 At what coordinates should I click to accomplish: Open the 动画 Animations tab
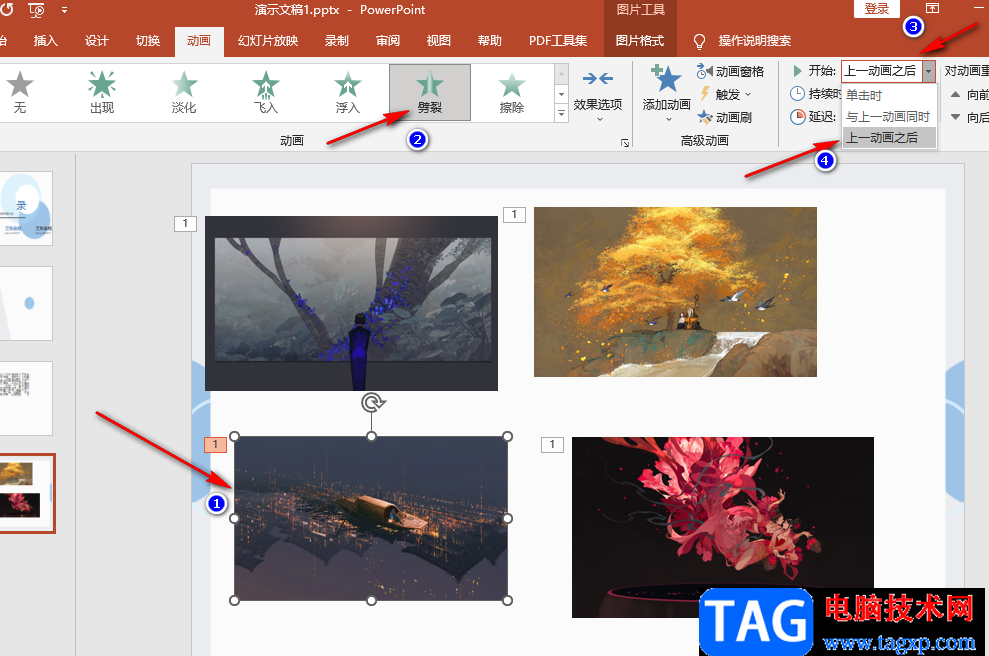click(199, 41)
